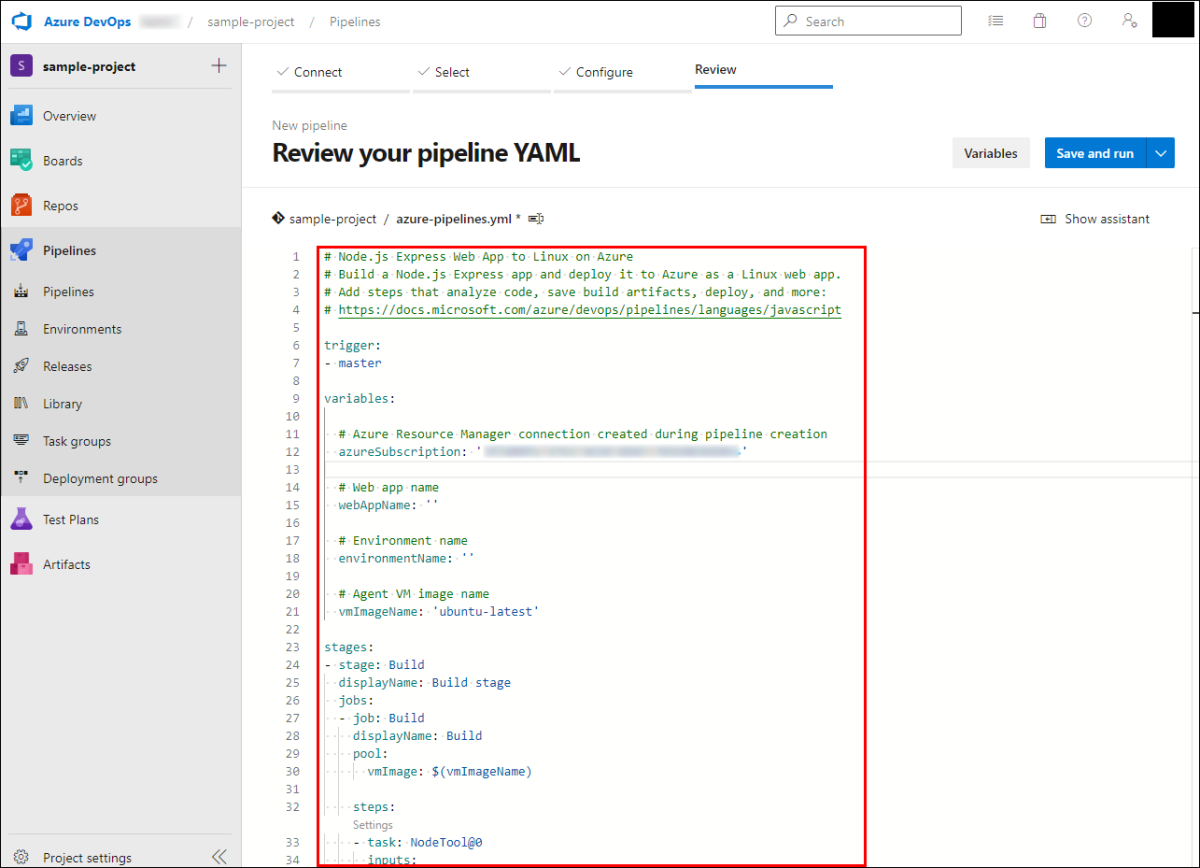Click the sample-project repo path link

333,219
